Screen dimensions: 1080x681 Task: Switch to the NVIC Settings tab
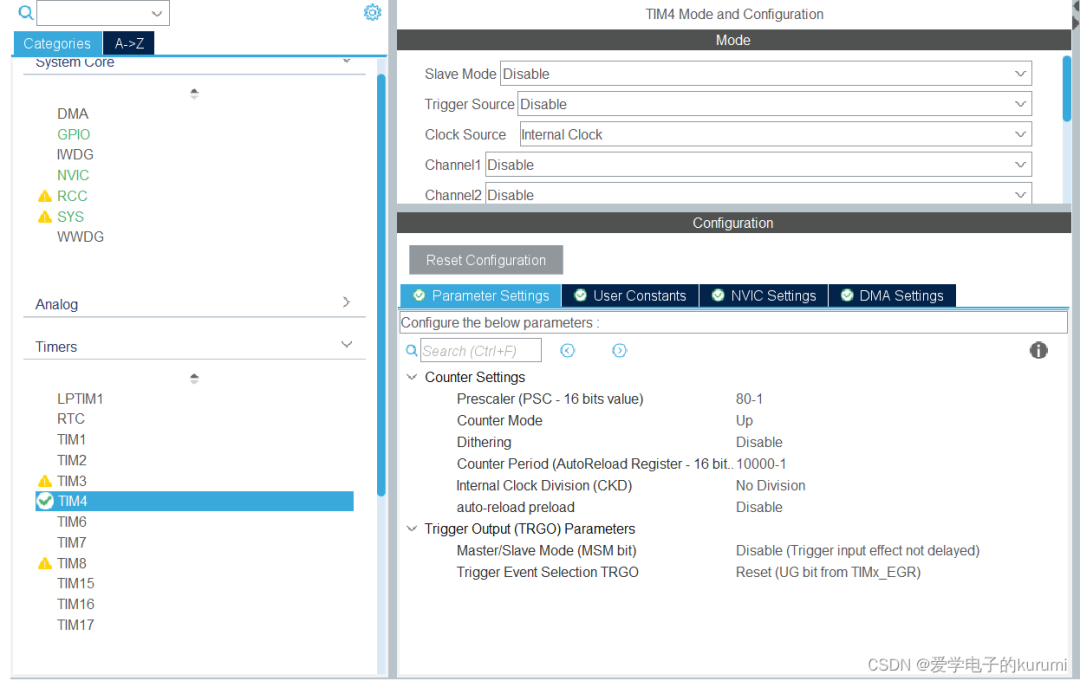pos(764,295)
